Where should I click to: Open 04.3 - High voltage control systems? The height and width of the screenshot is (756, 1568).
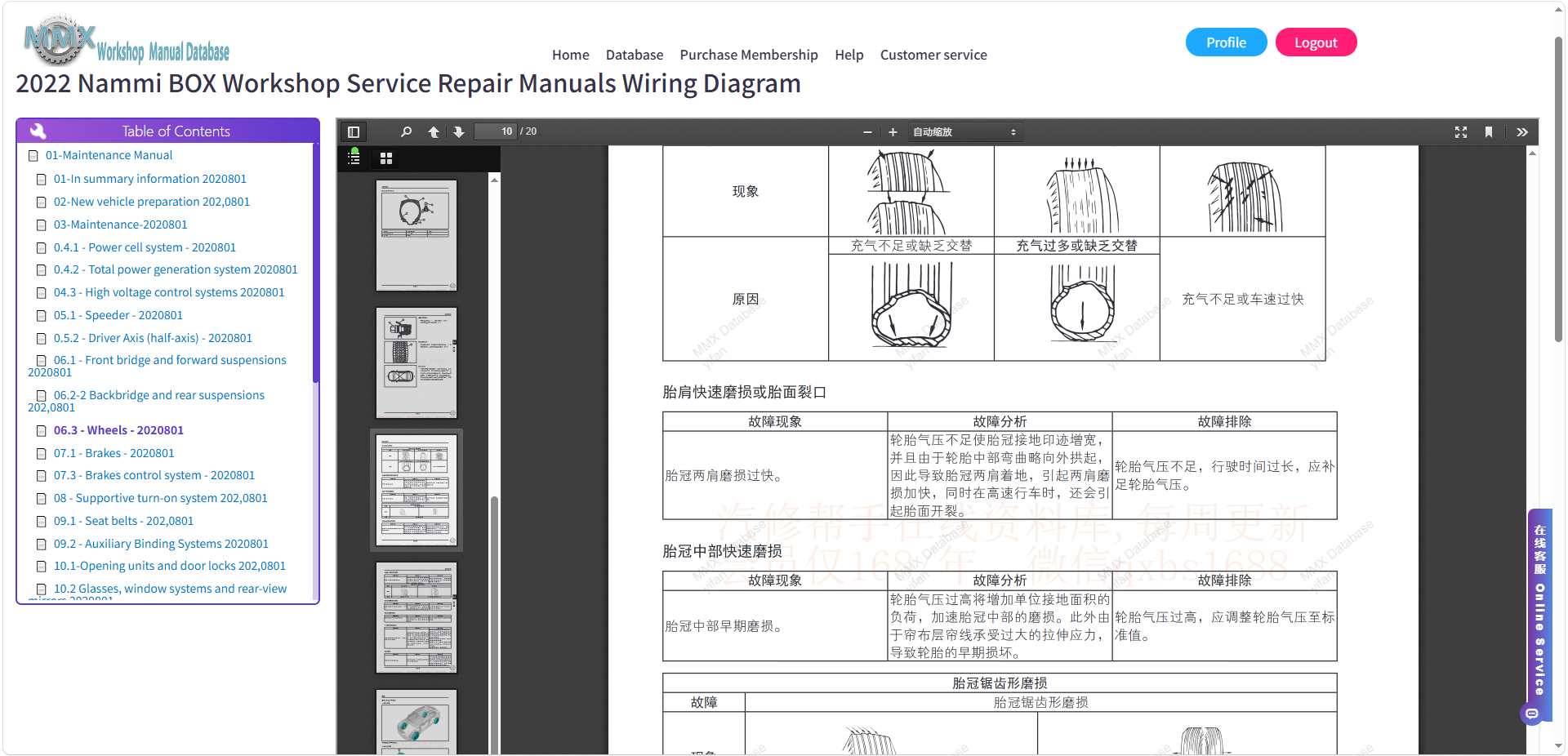coord(169,292)
